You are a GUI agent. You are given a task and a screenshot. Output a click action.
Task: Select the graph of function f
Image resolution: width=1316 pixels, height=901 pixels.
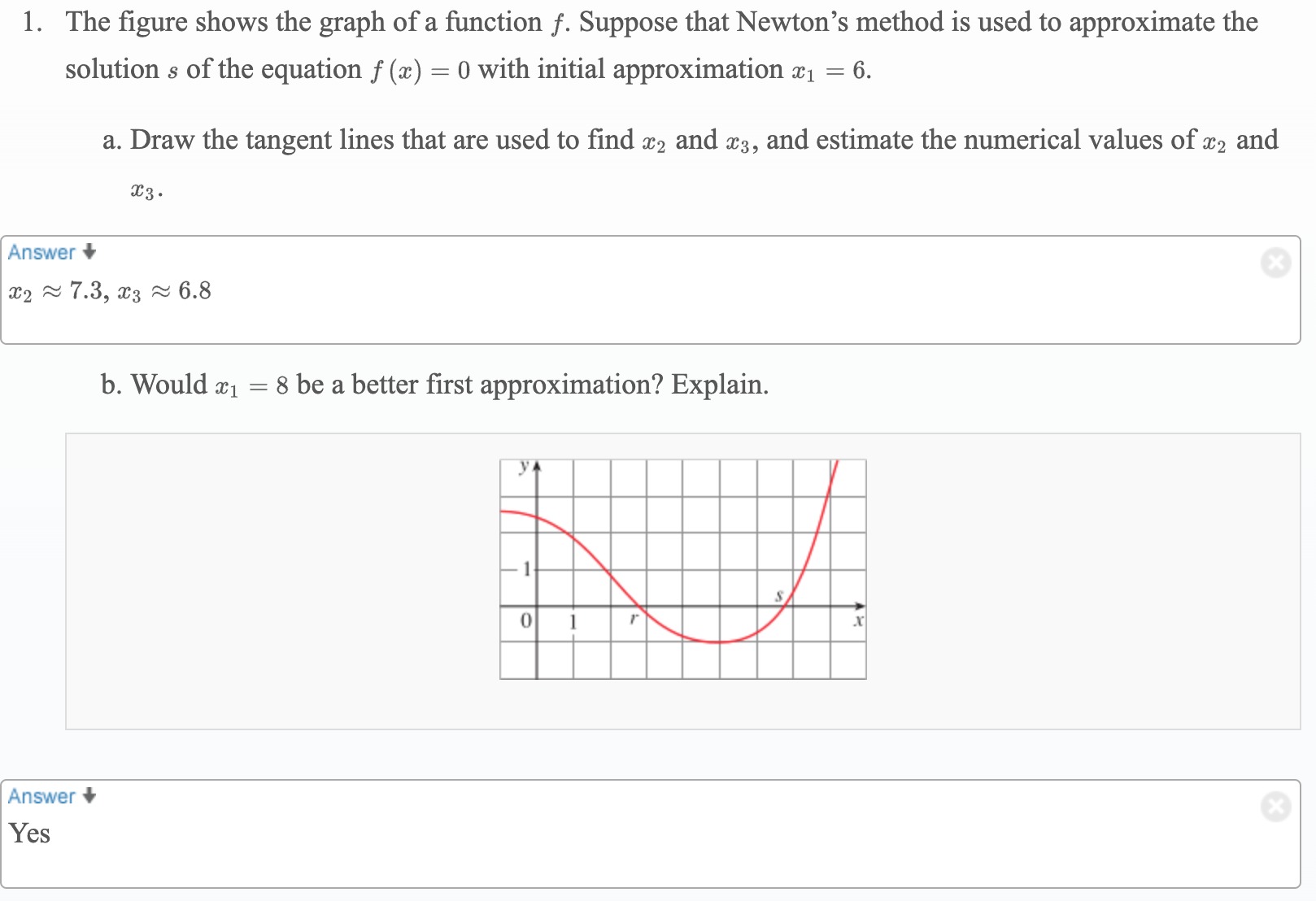683,569
